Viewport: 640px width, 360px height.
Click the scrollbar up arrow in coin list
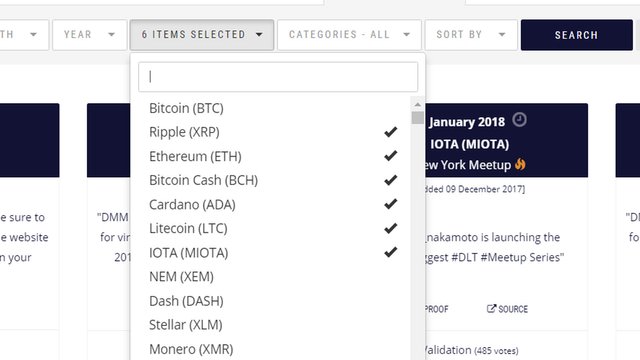pyautogui.click(x=417, y=104)
